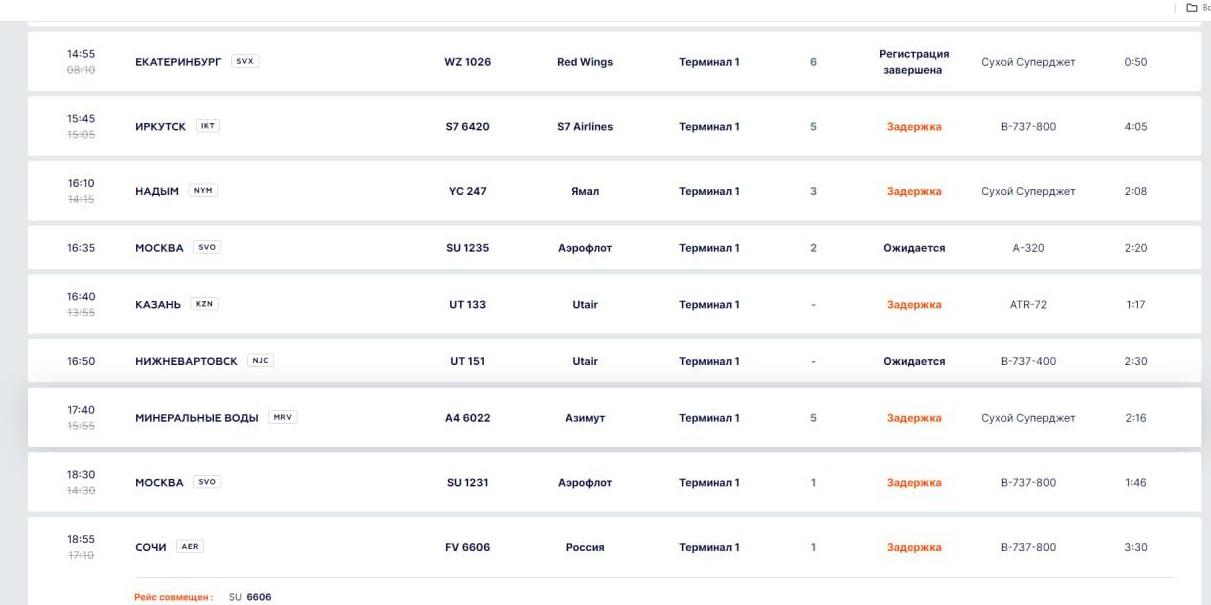This screenshot has width=1211, height=605.
Task: Click the Ожидается status for flight UT 151
Action: pyautogui.click(x=913, y=362)
